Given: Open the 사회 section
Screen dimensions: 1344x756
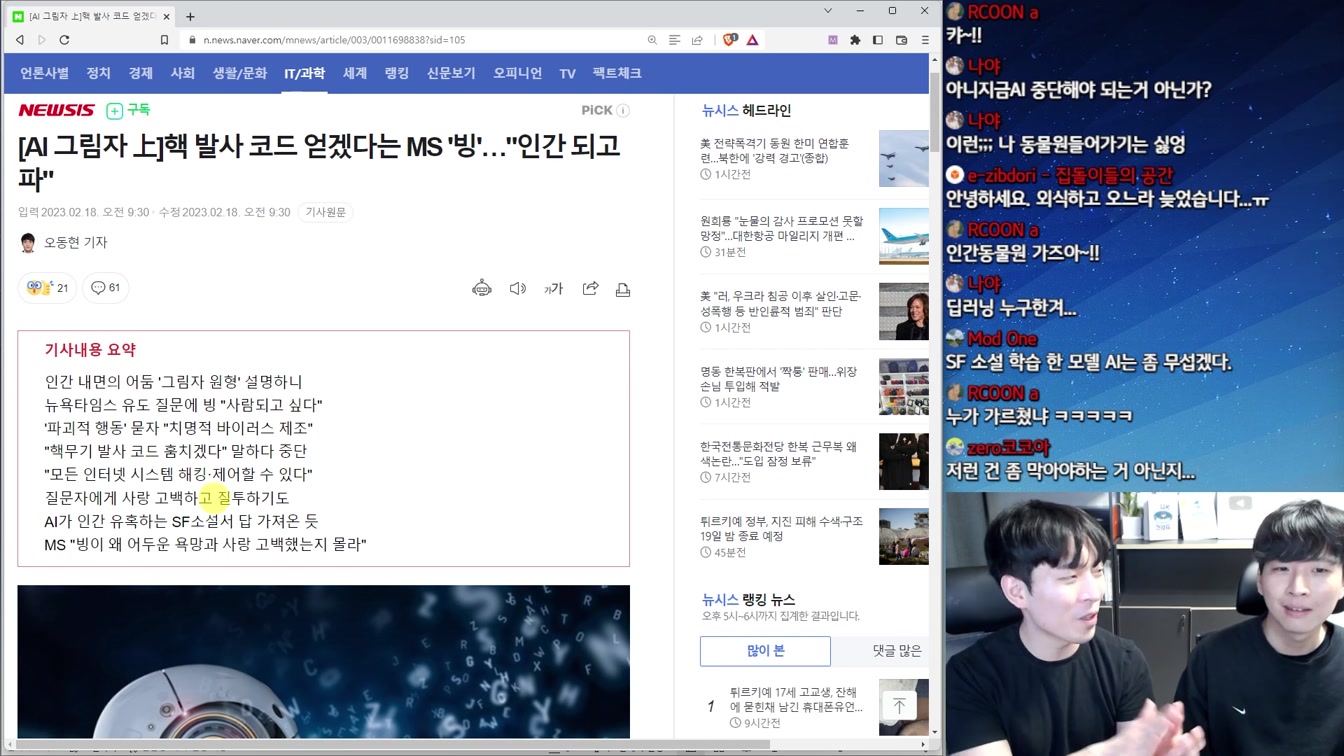Looking at the screenshot, I should coord(182,73).
